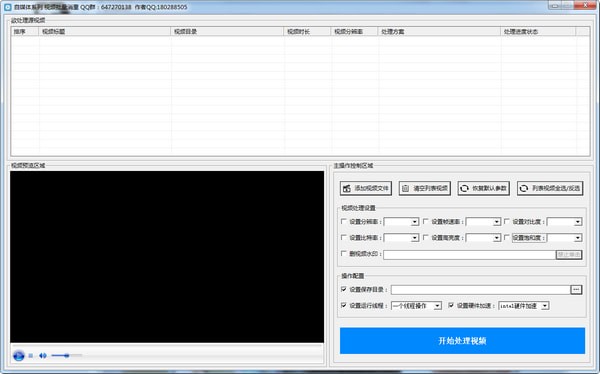Click the watermark removal input field
600x374 pixels.
click(x=470, y=255)
